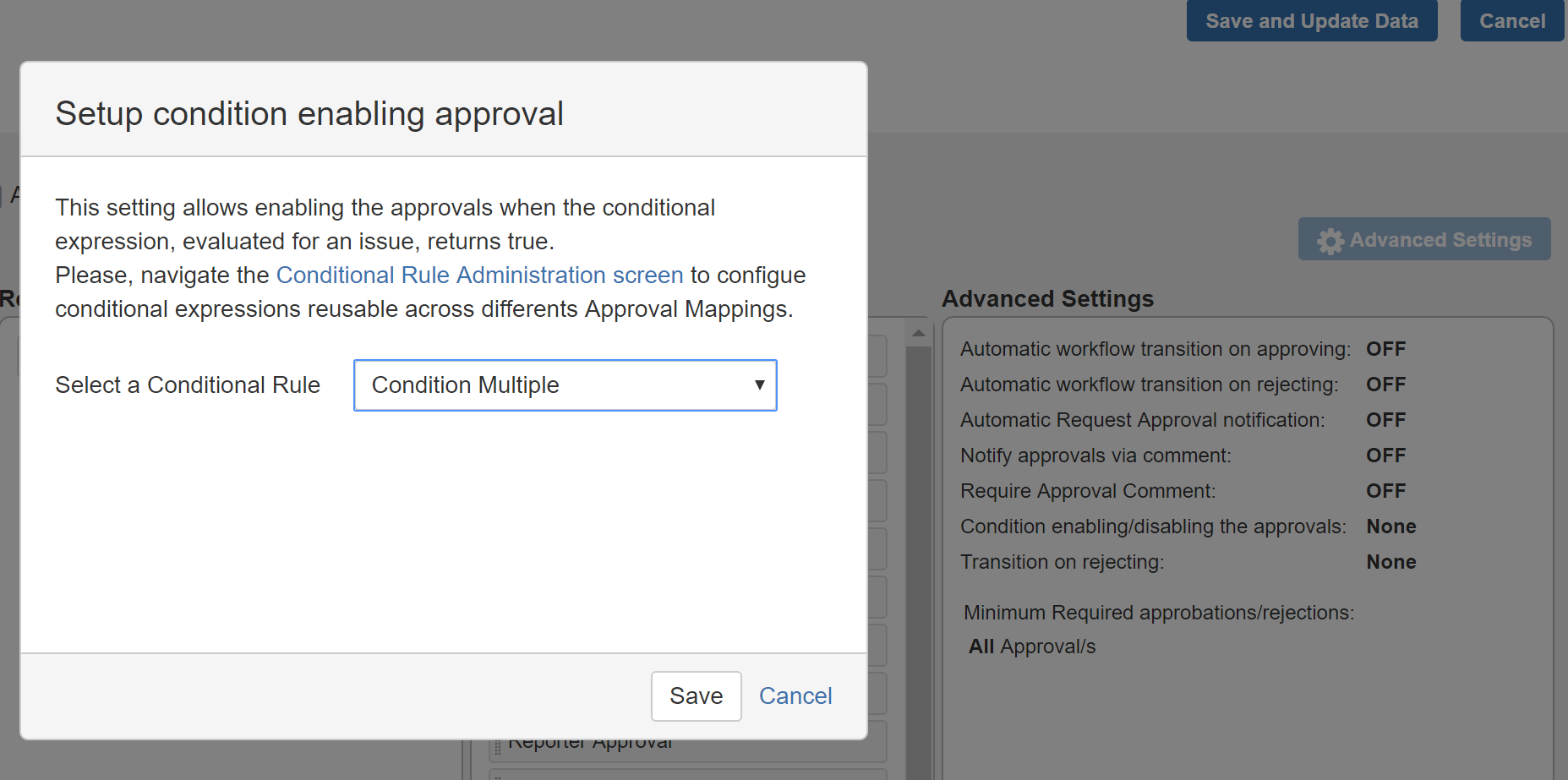
Task: Click the top-right Cancel button
Action: pos(1511,21)
